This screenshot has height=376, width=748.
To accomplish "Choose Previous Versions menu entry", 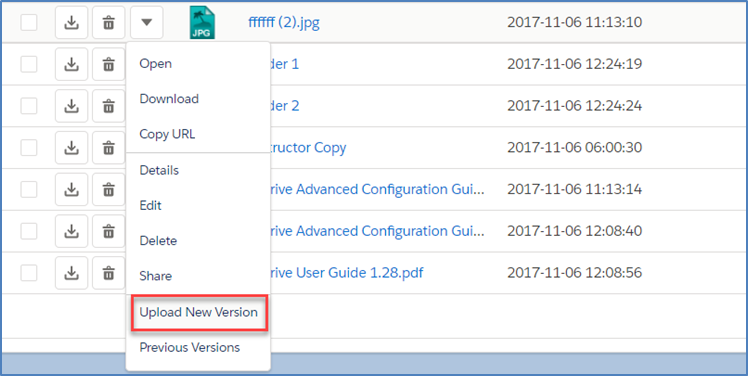I will (189, 347).
